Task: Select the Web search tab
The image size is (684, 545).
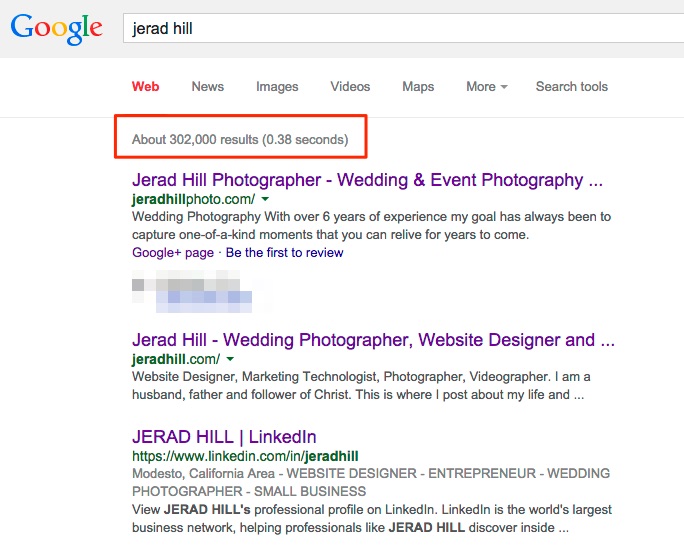Action: [x=145, y=86]
